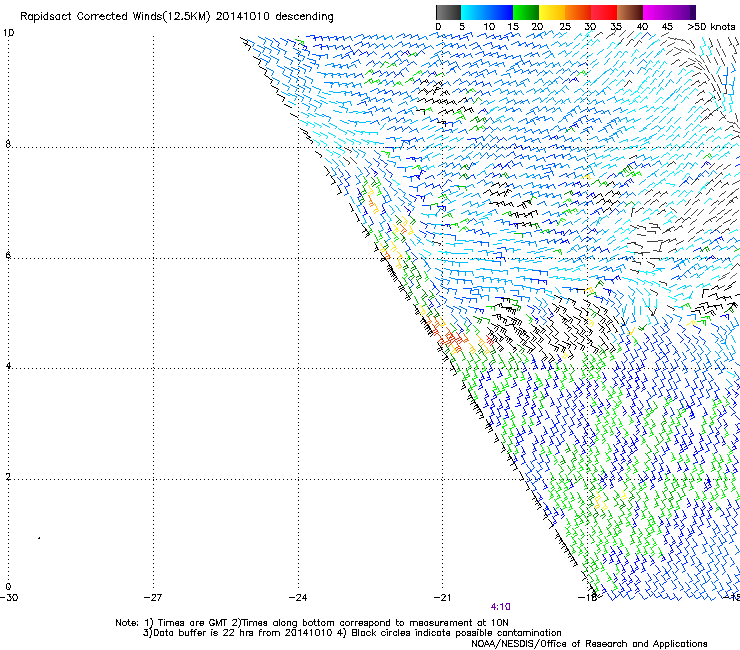
Task: Click the longitude '-21' label on bottom axis
Action: tap(442, 598)
